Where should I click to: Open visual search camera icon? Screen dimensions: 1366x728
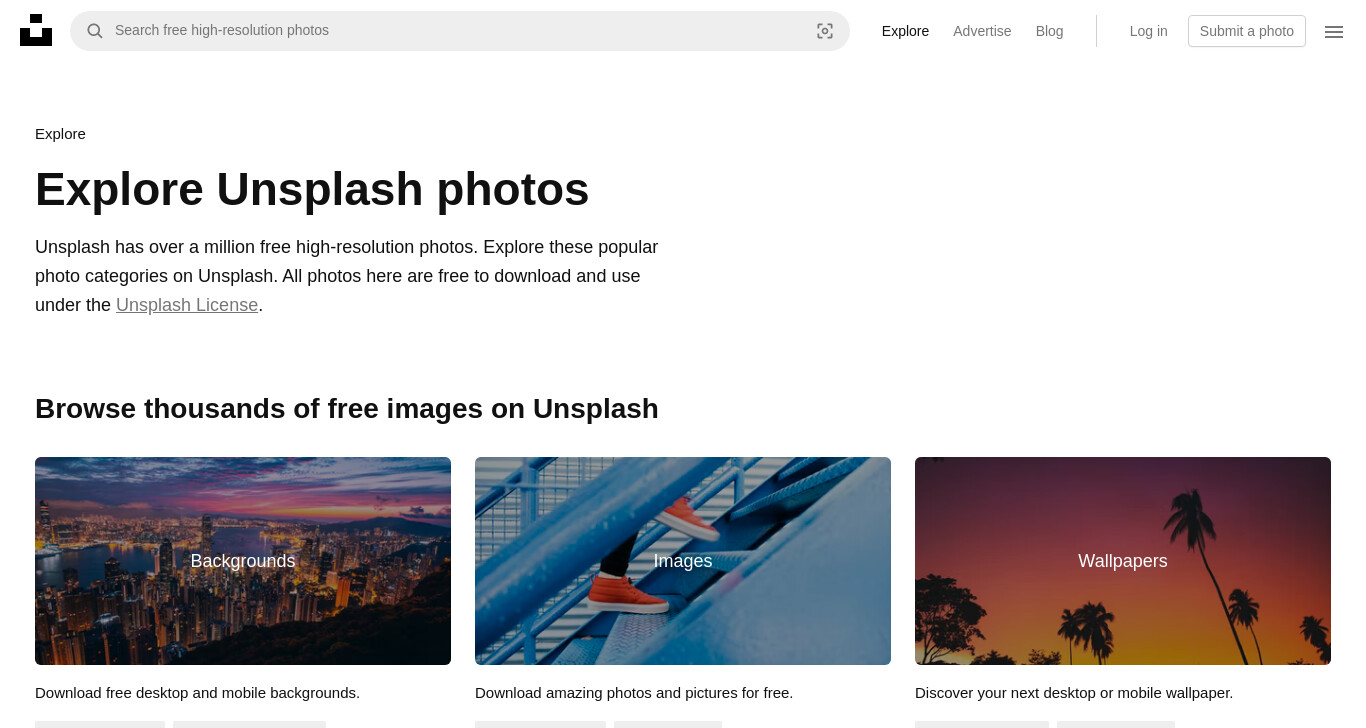825,31
